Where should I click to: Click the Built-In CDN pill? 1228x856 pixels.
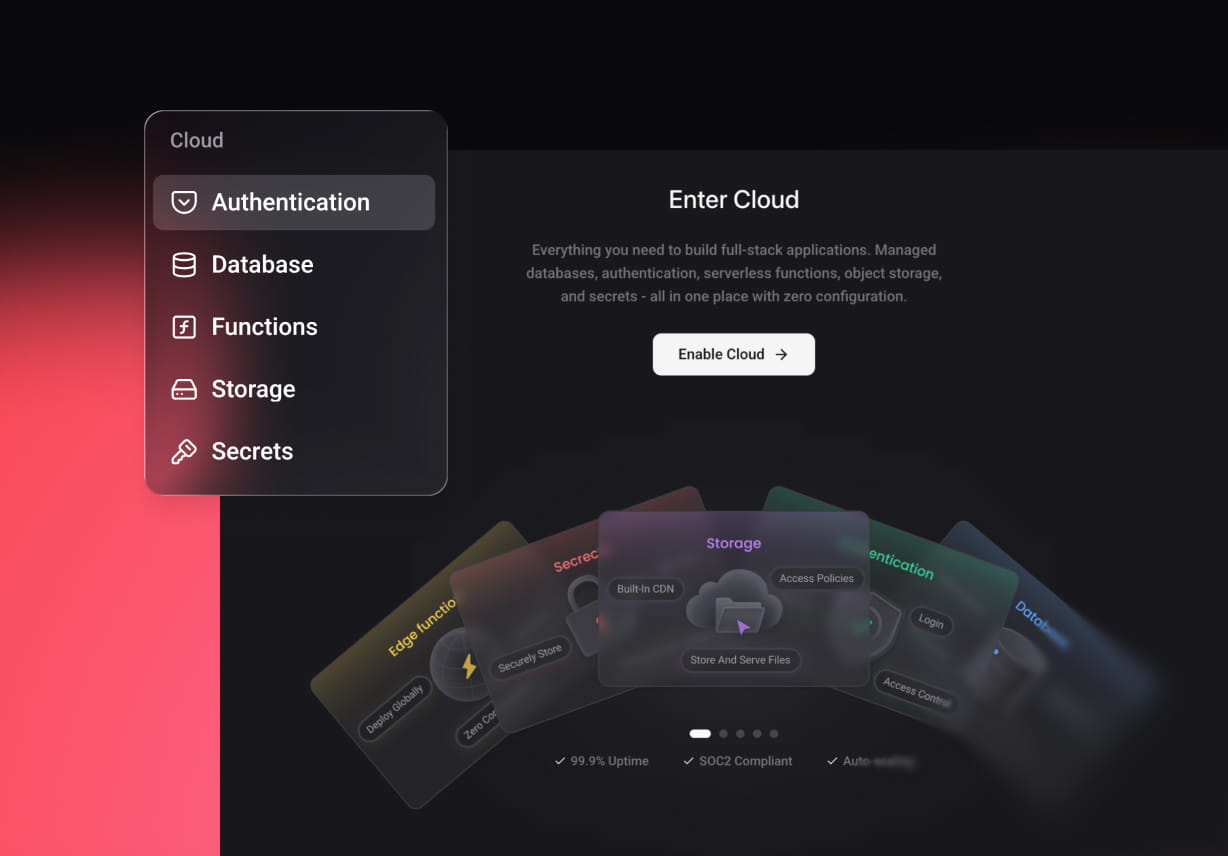click(x=645, y=589)
